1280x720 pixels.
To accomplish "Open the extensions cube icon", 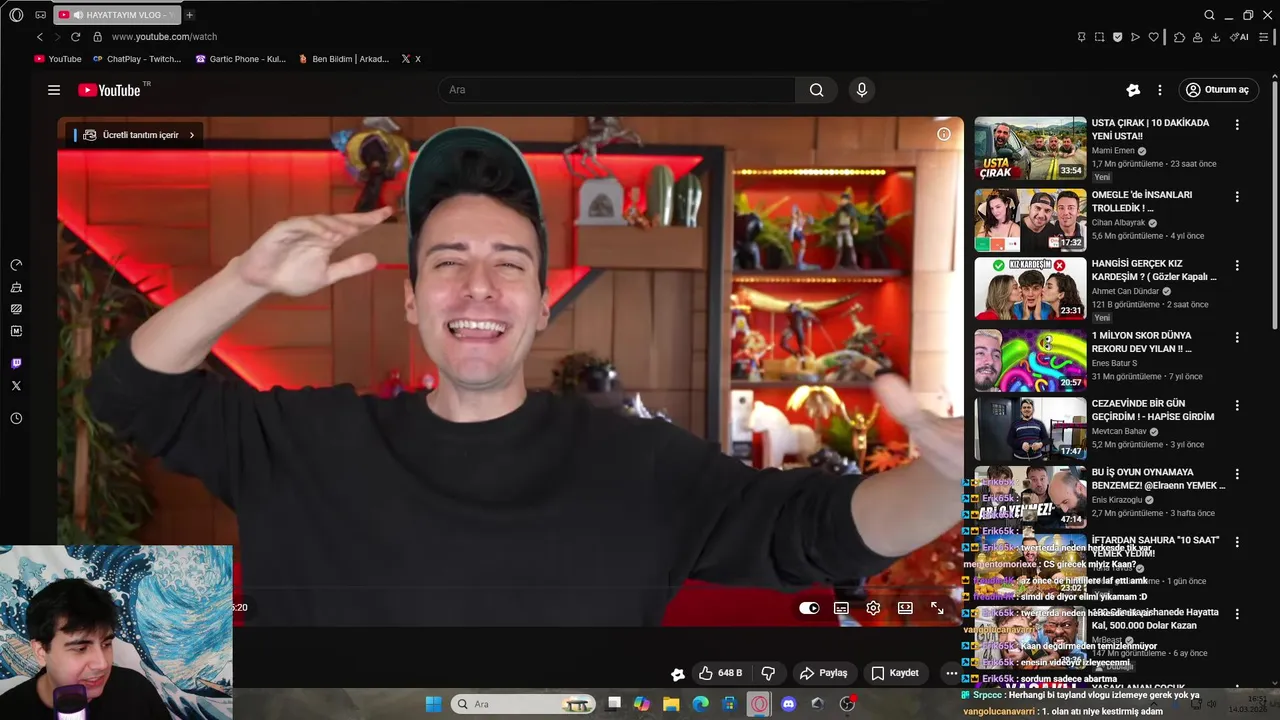I will coord(1179,37).
